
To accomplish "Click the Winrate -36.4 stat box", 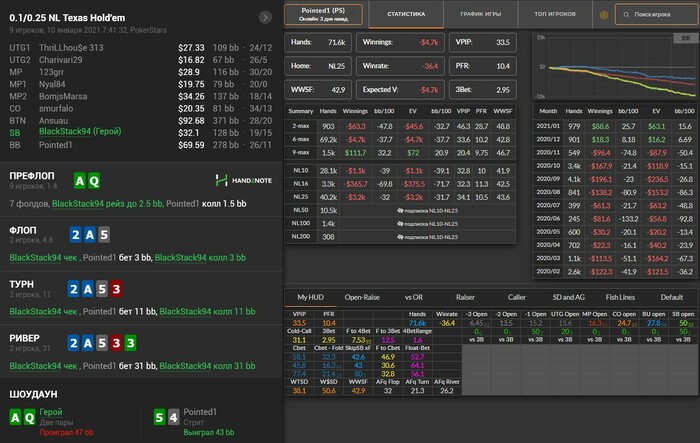I will (x=400, y=66).
